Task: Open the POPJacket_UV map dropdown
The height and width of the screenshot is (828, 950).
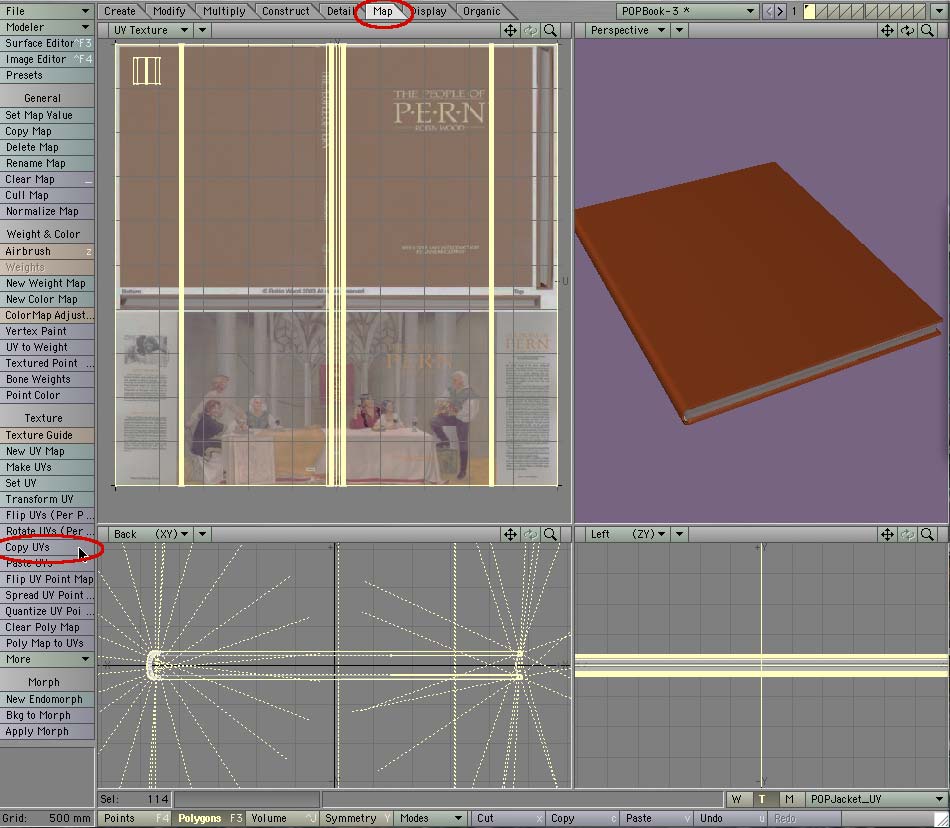Action: pyautogui.click(x=876, y=799)
